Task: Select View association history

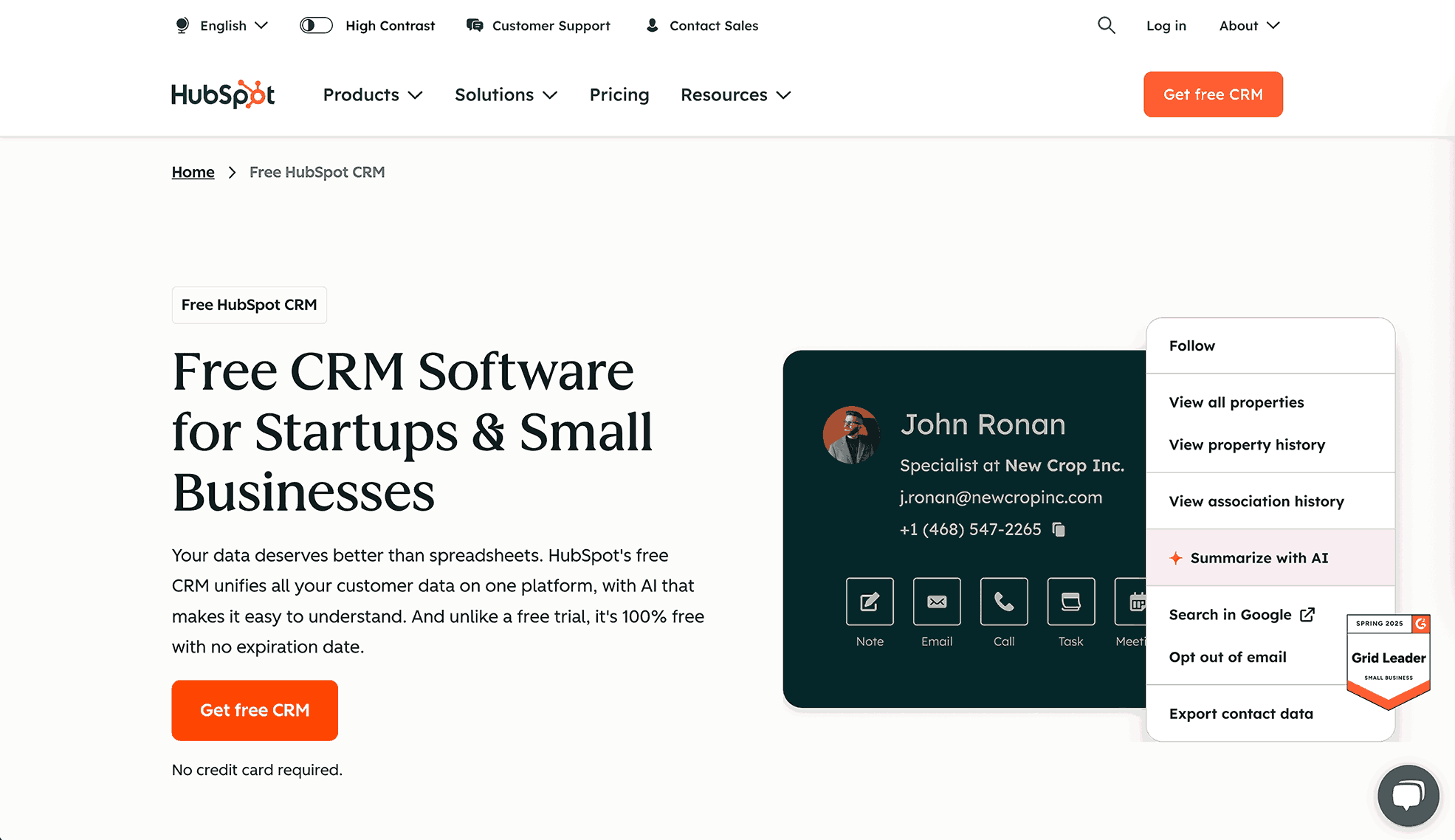Action: (1270, 502)
